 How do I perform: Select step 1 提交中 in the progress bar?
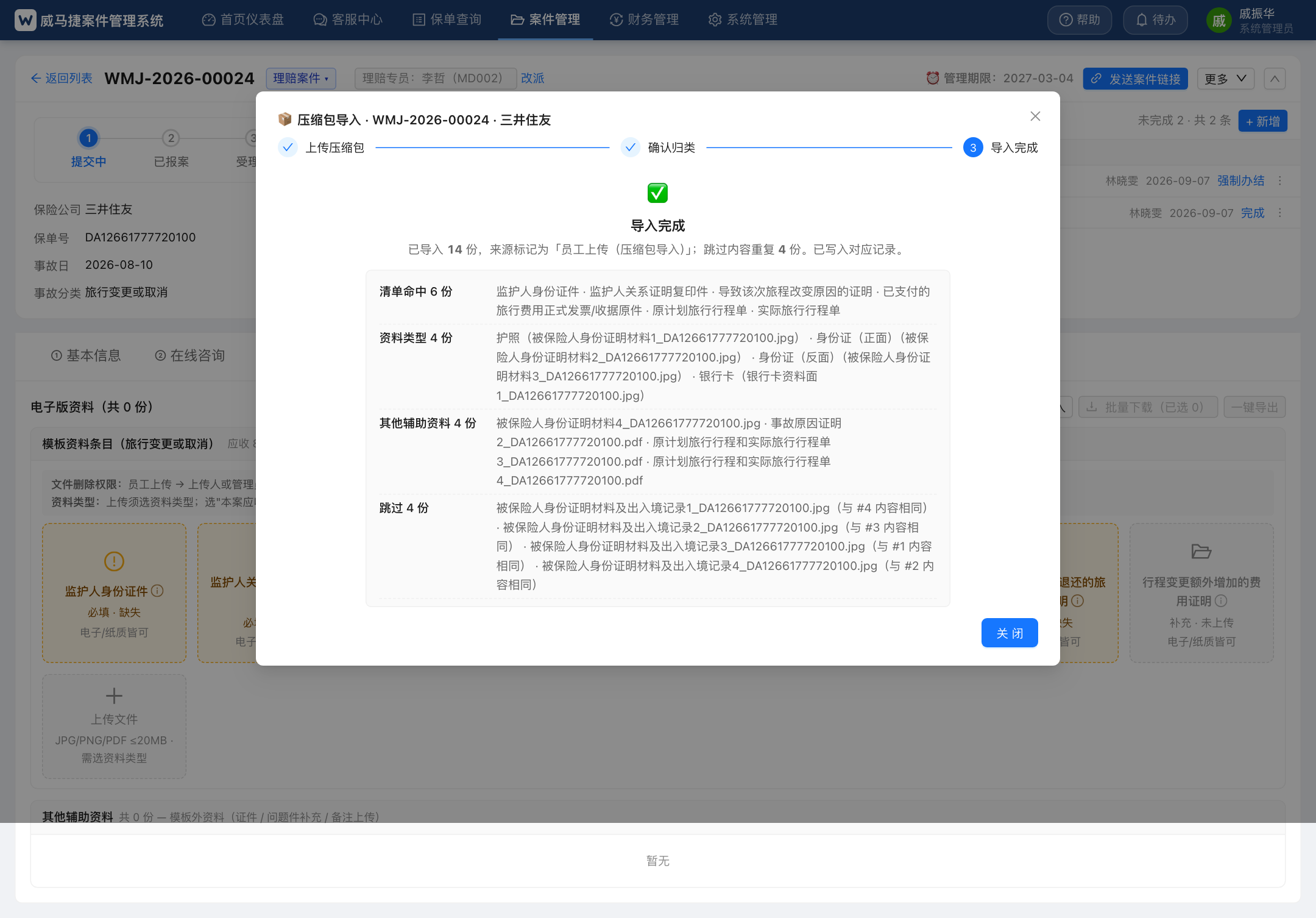coord(88,138)
